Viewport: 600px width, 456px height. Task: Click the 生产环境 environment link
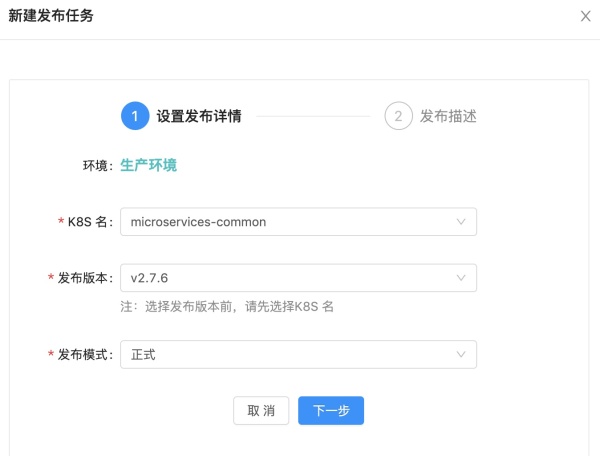148,165
